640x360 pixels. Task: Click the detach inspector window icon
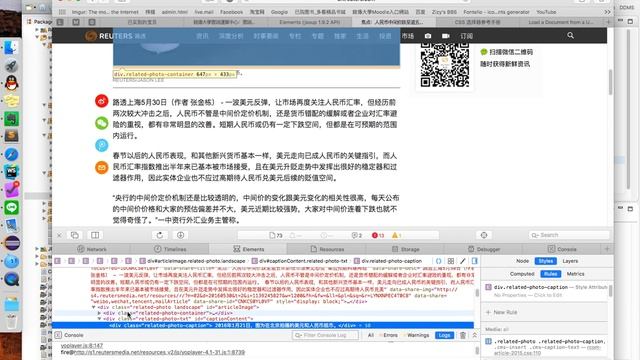pos(75,235)
